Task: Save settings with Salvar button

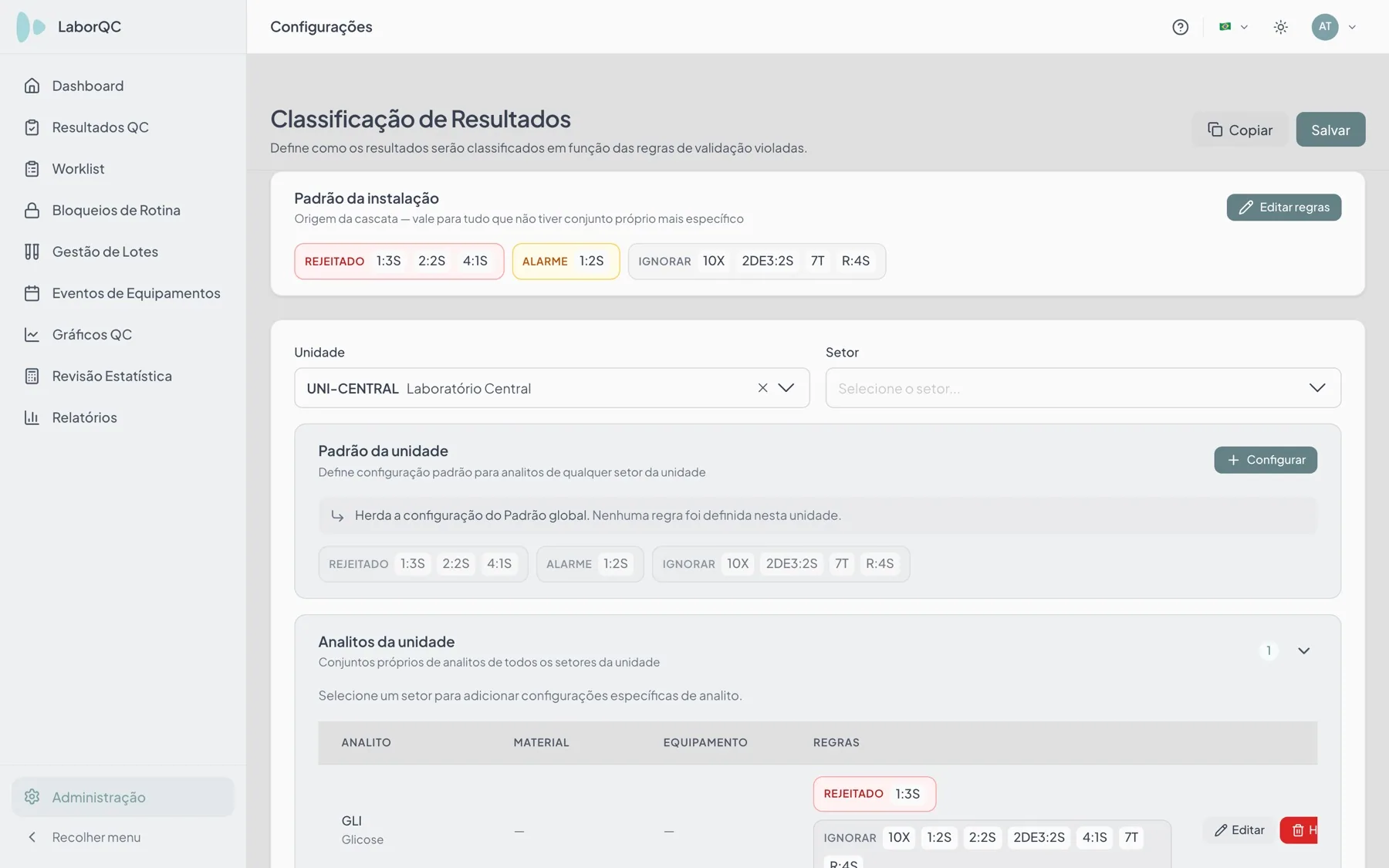Action: tap(1330, 130)
